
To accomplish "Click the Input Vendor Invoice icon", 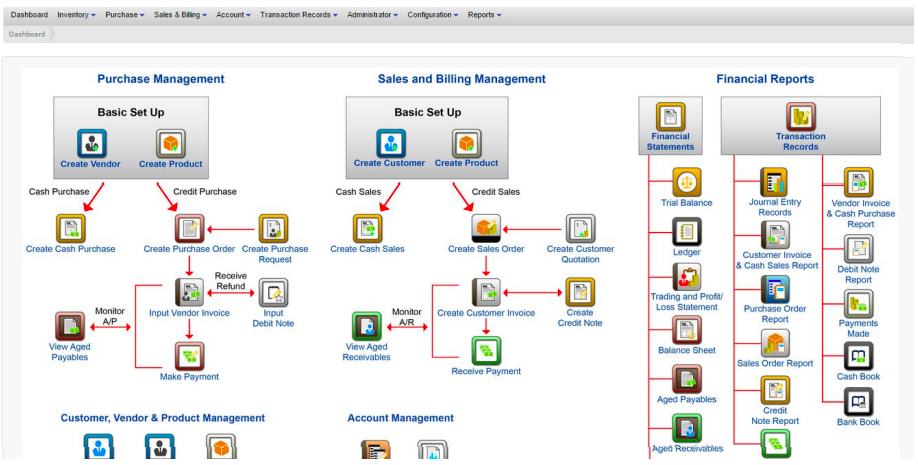I will click(190, 292).
